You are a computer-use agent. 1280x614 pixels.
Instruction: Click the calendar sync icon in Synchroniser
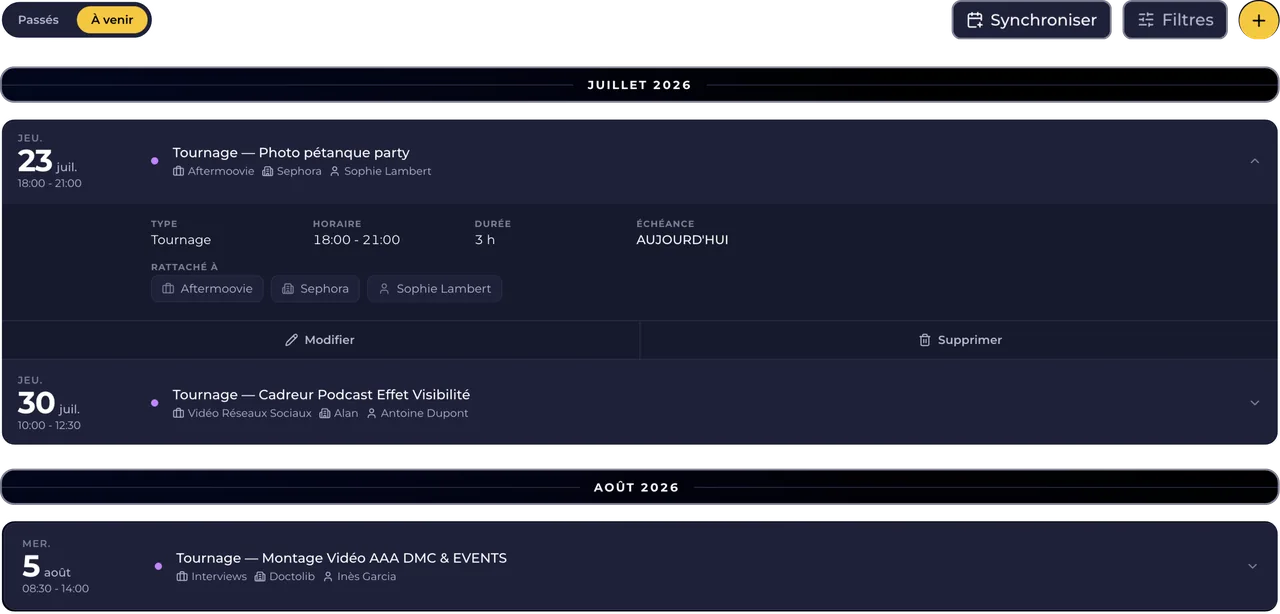974,20
